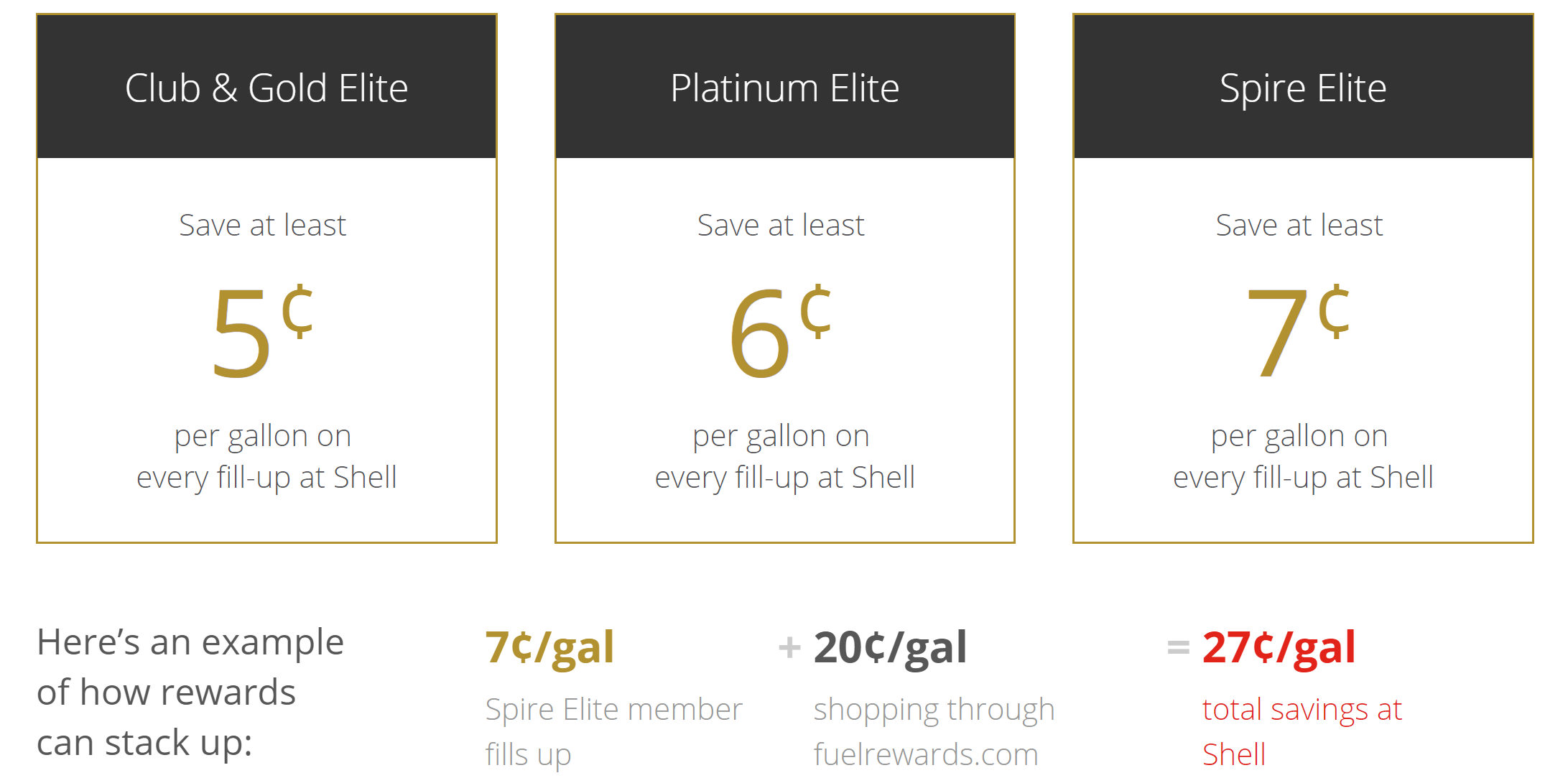
Task: Click the large gold 6¢ figure
Action: point(780,330)
